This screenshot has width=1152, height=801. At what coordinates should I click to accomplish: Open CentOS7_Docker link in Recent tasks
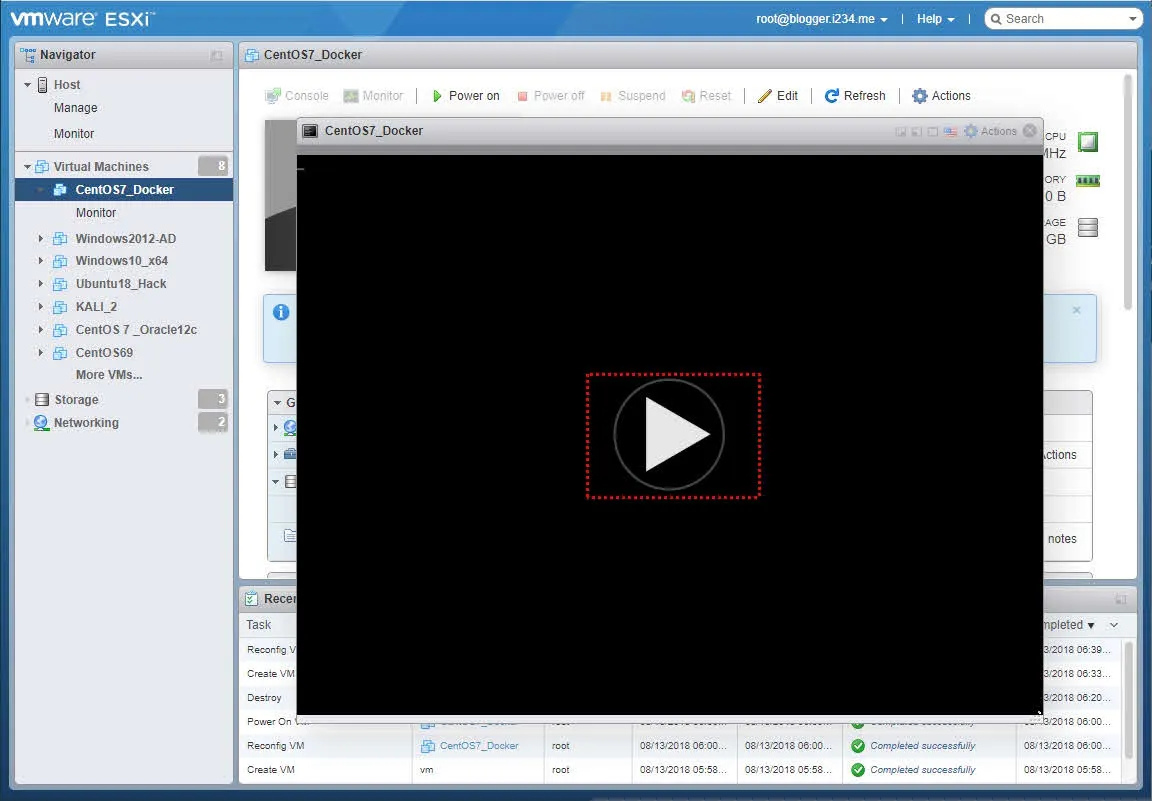(478, 746)
